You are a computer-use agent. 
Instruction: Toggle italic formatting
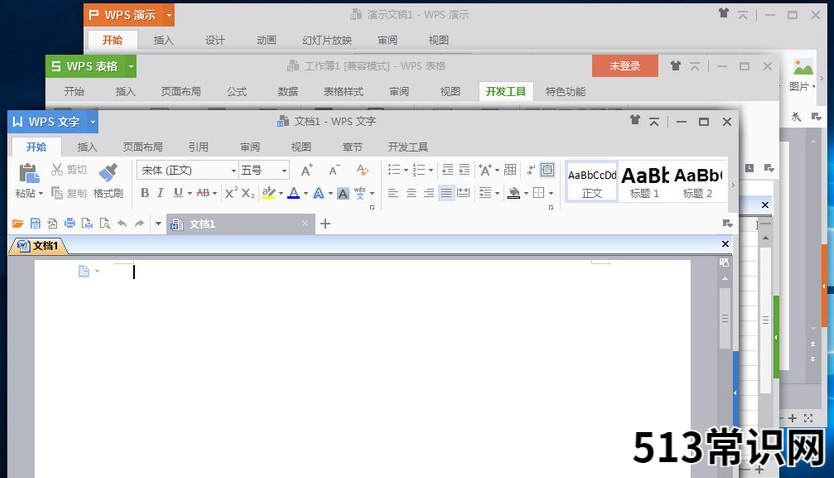[x=160, y=193]
